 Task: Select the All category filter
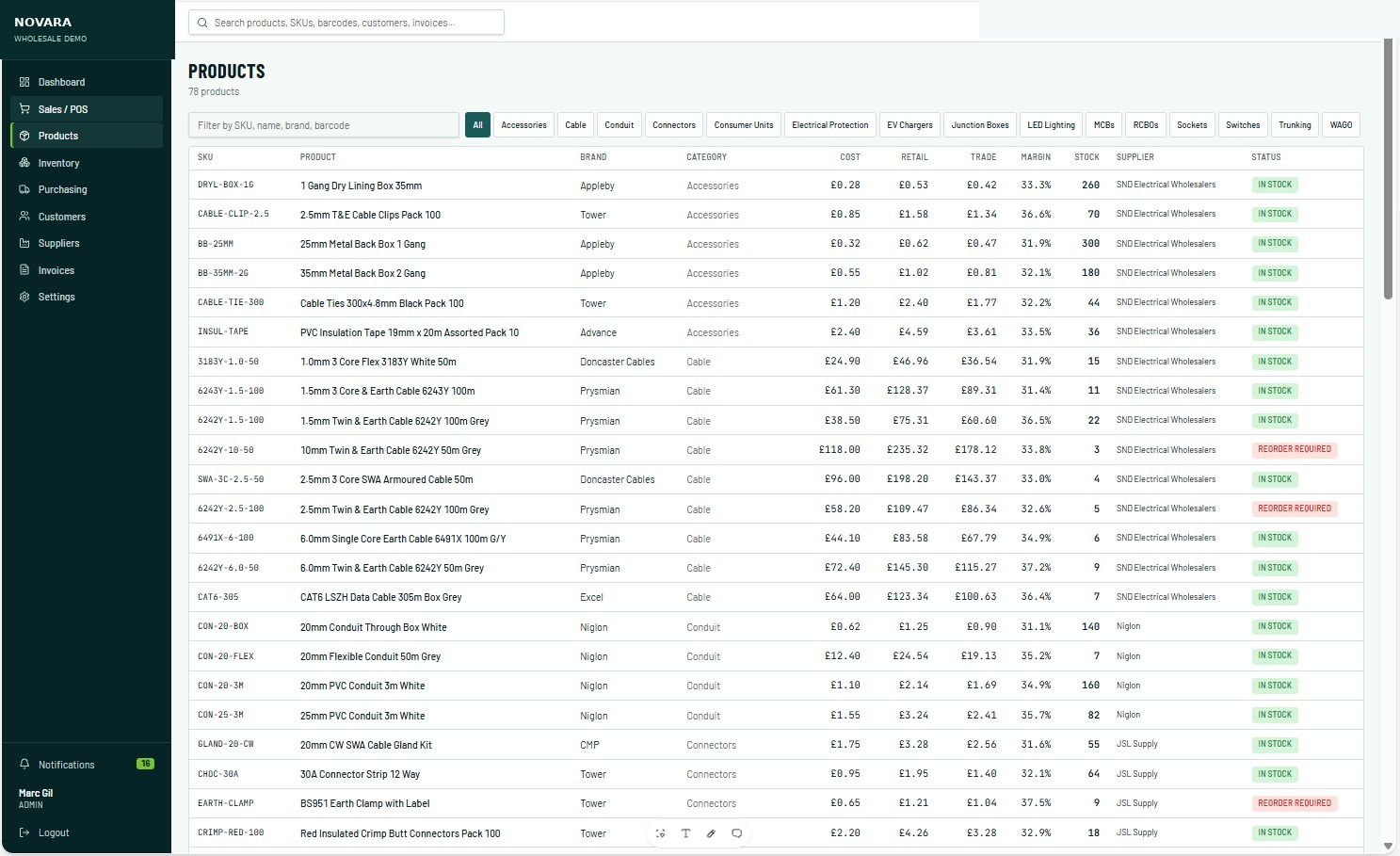477,125
